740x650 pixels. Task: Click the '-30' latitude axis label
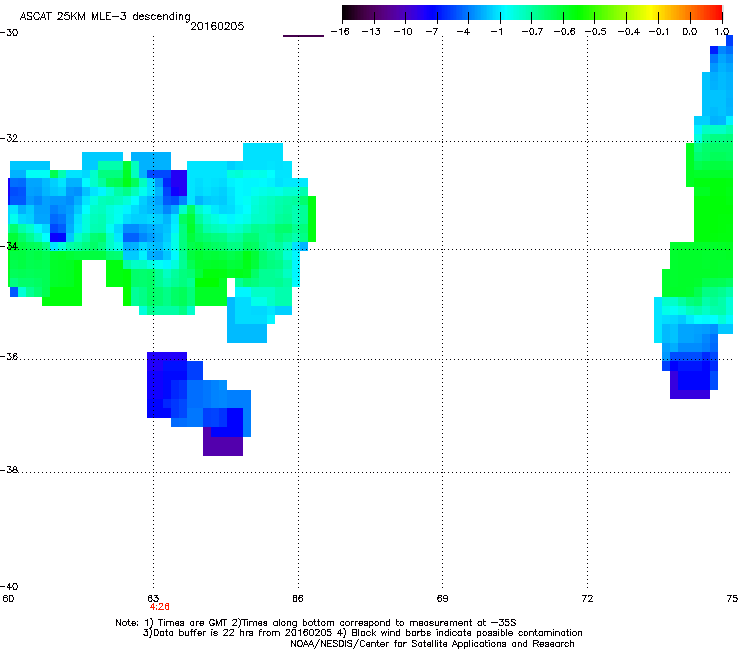point(9,33)
